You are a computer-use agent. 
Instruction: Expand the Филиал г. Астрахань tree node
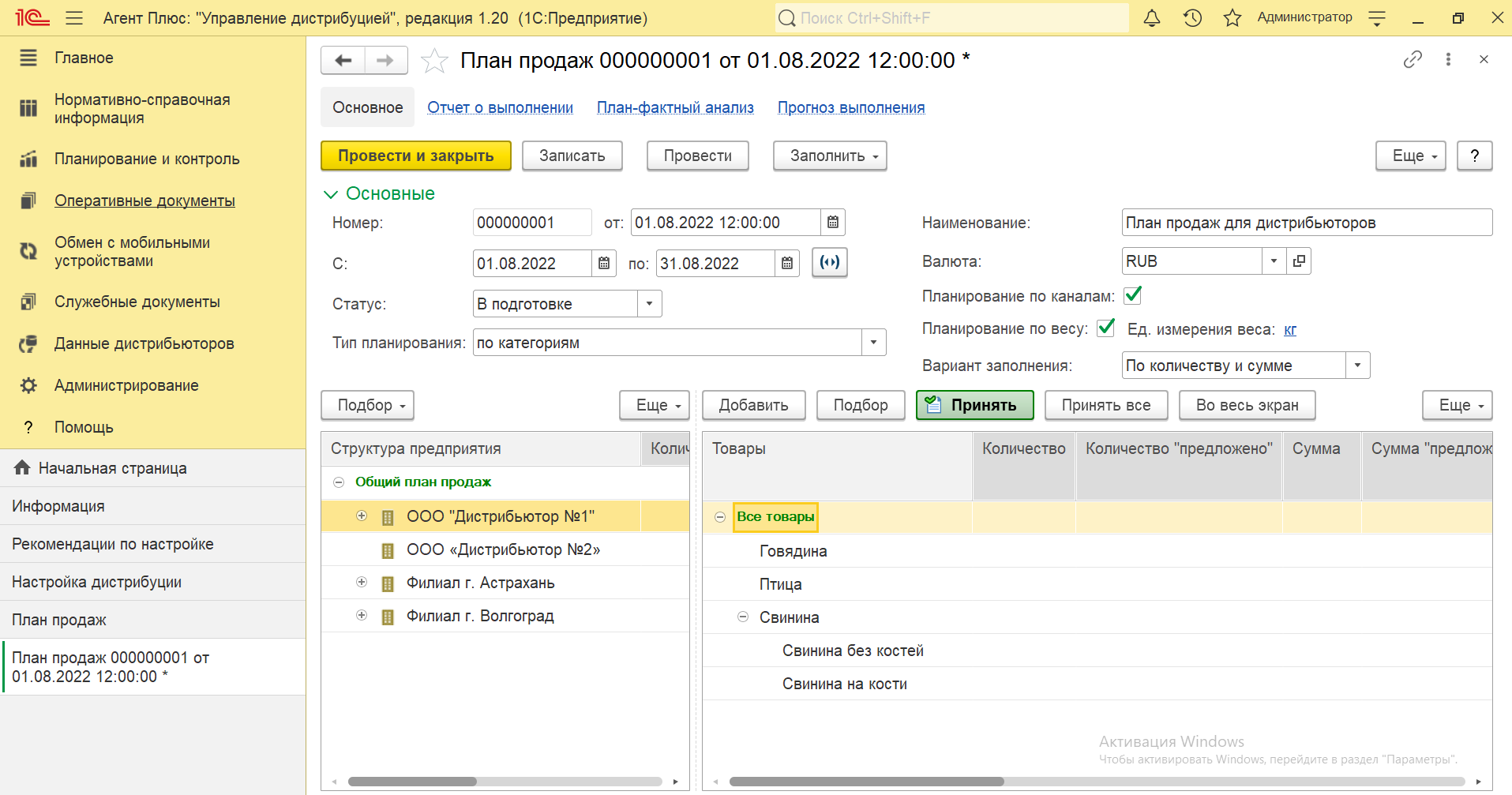[362, 583]
